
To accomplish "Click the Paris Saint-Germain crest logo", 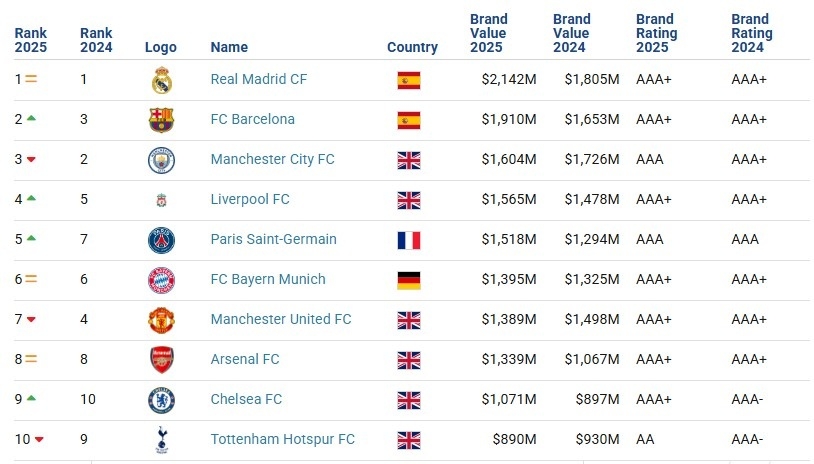I will pyautogui.click(x=161, y=240).
